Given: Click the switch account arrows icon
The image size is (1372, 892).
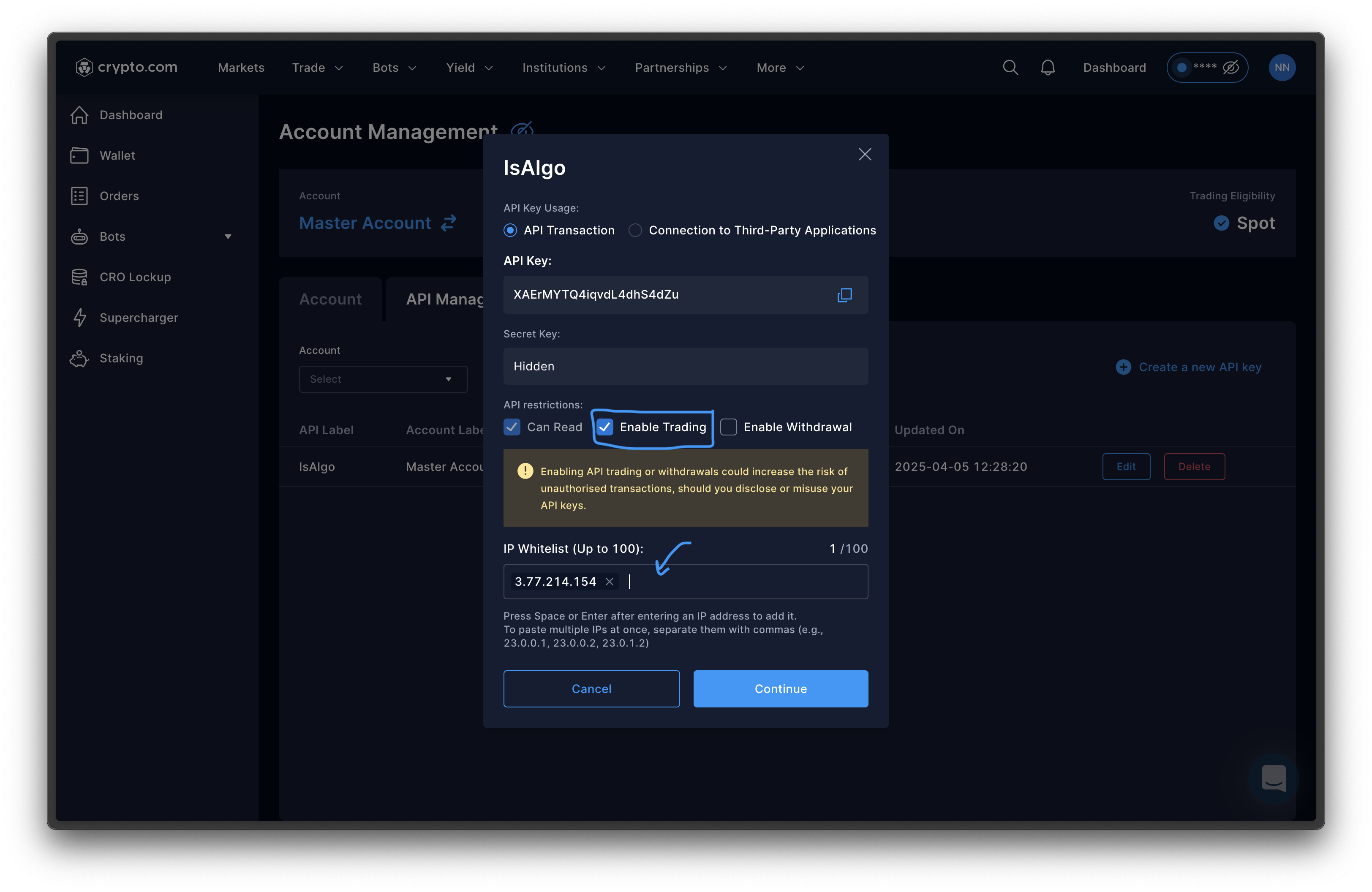Looking at the screenshot, I should pos(449,223).
